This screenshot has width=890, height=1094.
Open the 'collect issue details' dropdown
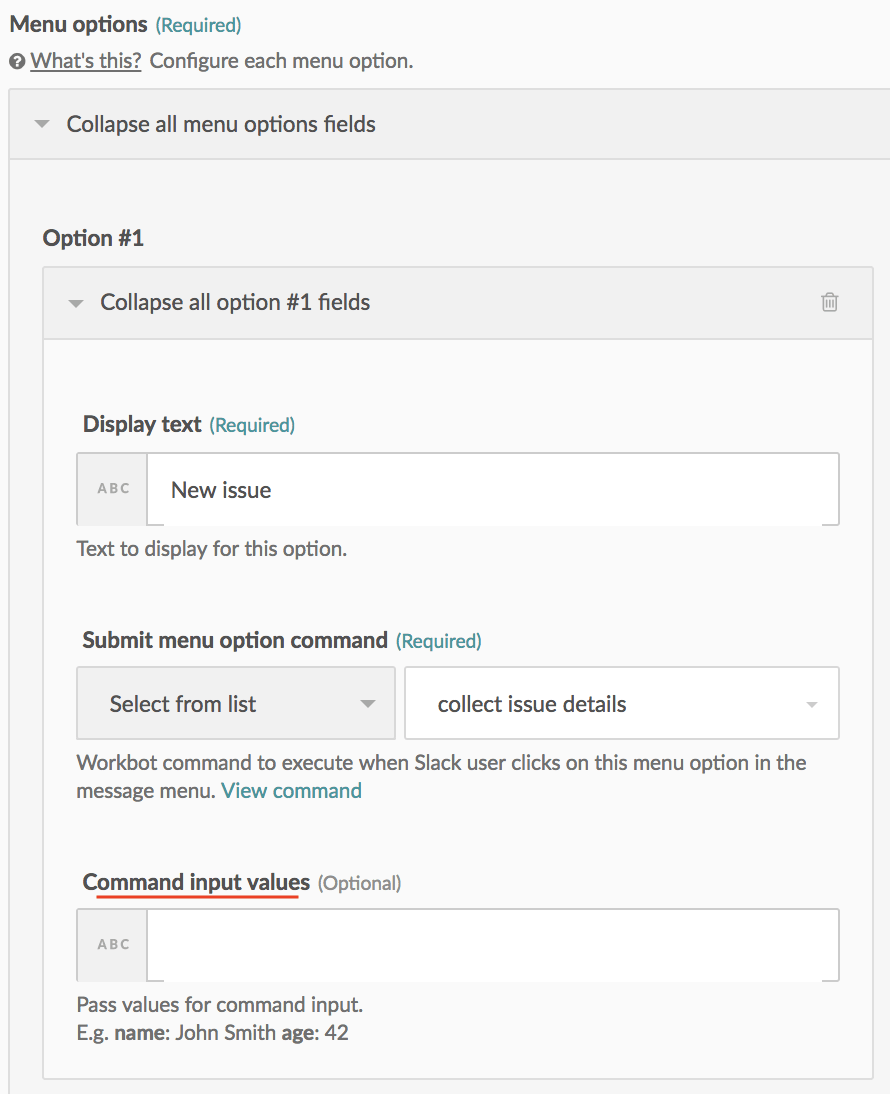(621, 704)
